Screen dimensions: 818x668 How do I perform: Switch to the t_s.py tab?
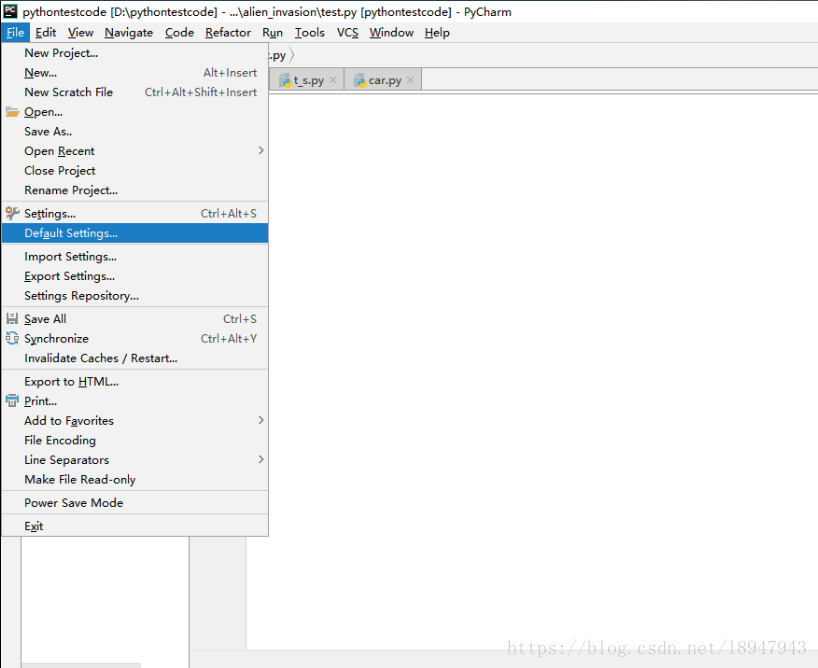[x=307, y=80]
